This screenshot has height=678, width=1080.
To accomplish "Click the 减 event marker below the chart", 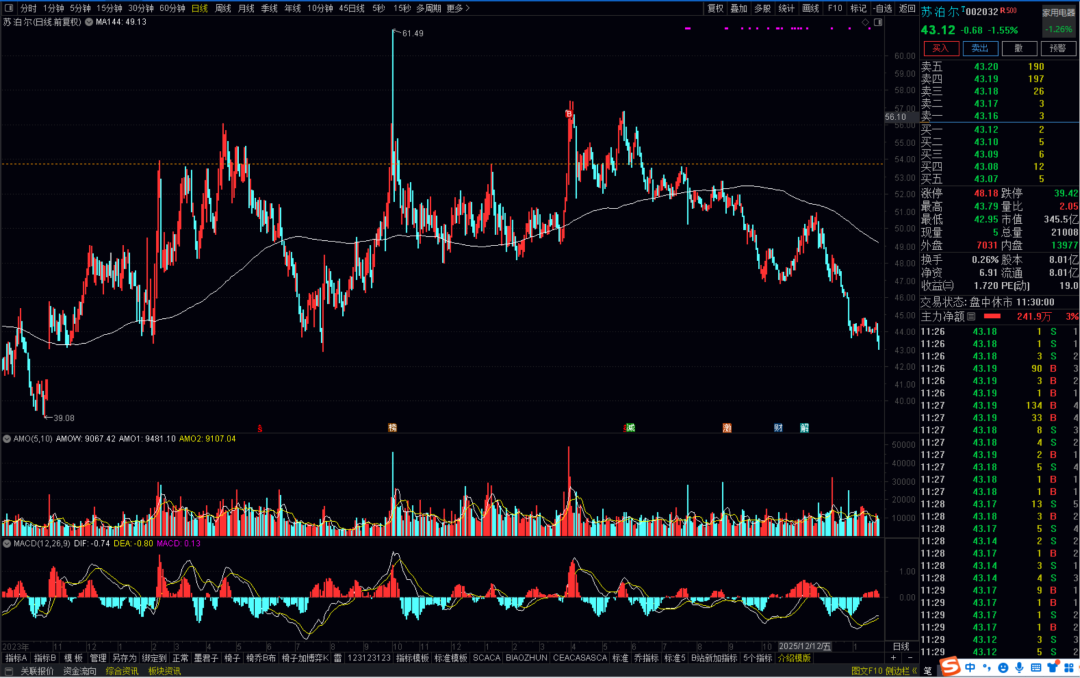I will pyautogui.click(x=630, y=428).
